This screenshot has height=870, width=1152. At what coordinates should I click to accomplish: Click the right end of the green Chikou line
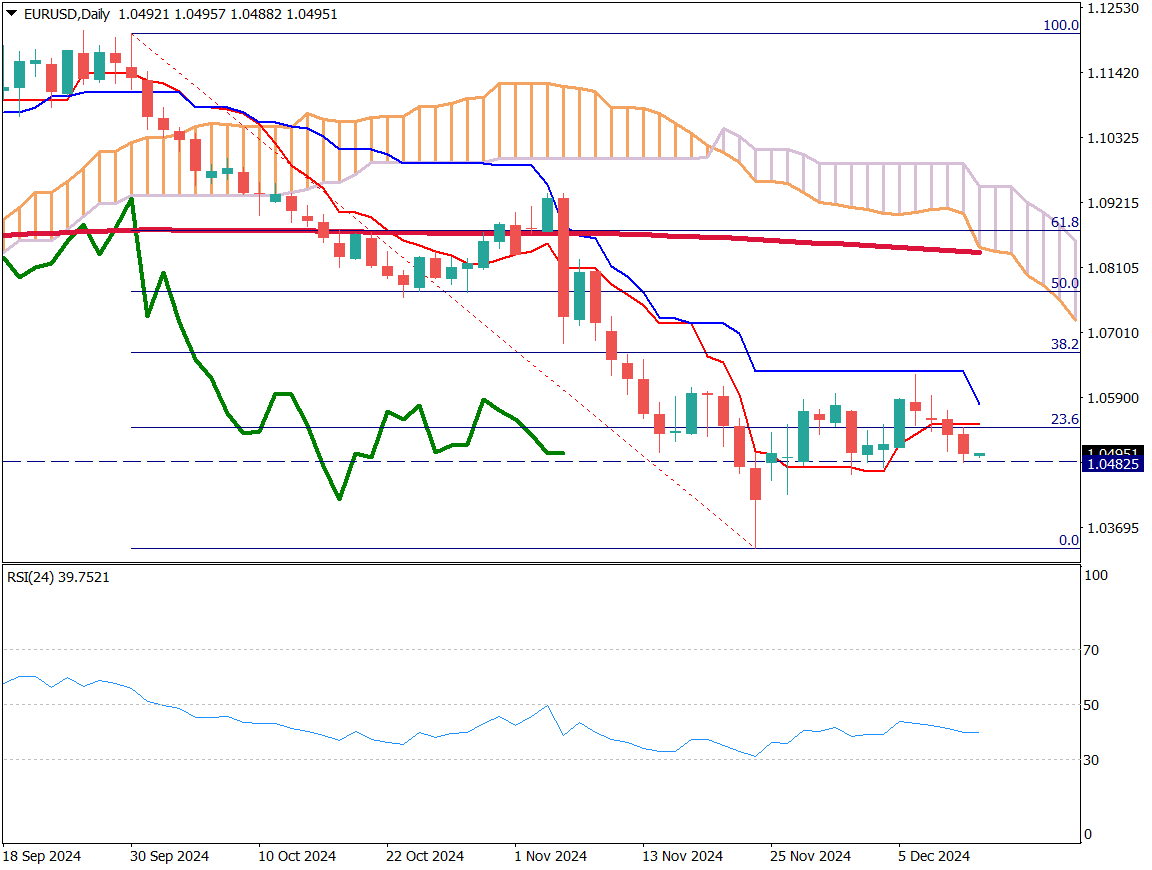[x=563, y=453]
